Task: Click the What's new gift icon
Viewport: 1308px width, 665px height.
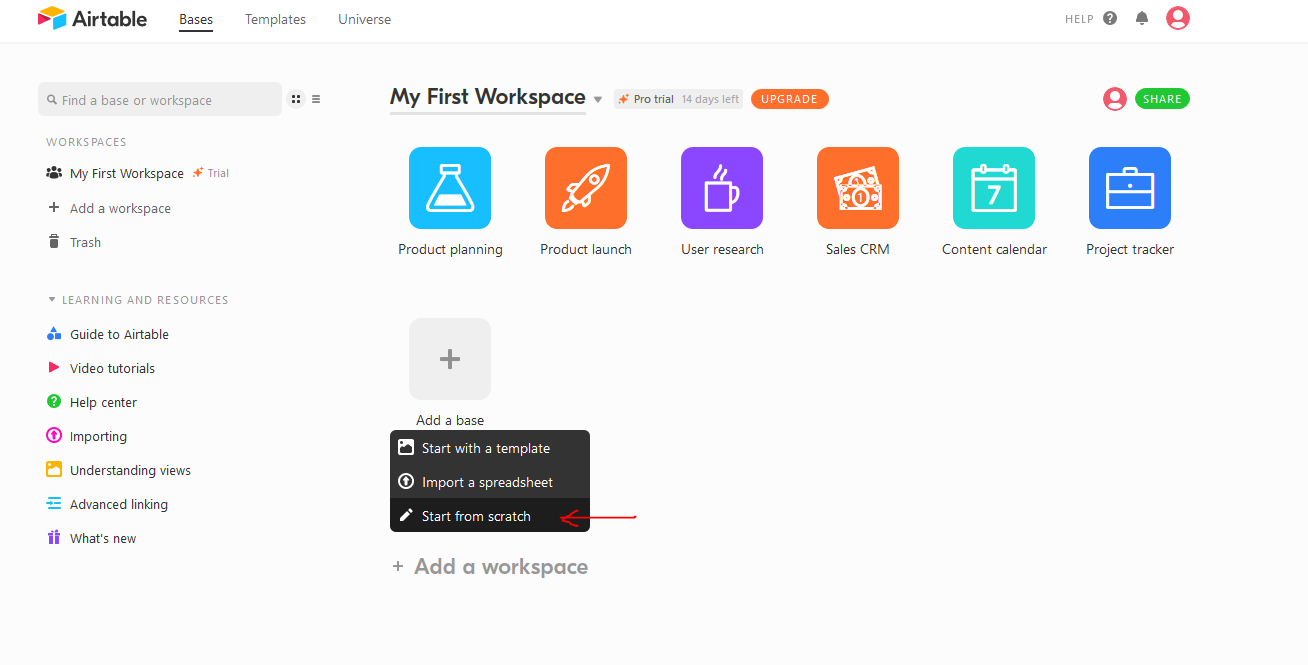Action: 54,538
